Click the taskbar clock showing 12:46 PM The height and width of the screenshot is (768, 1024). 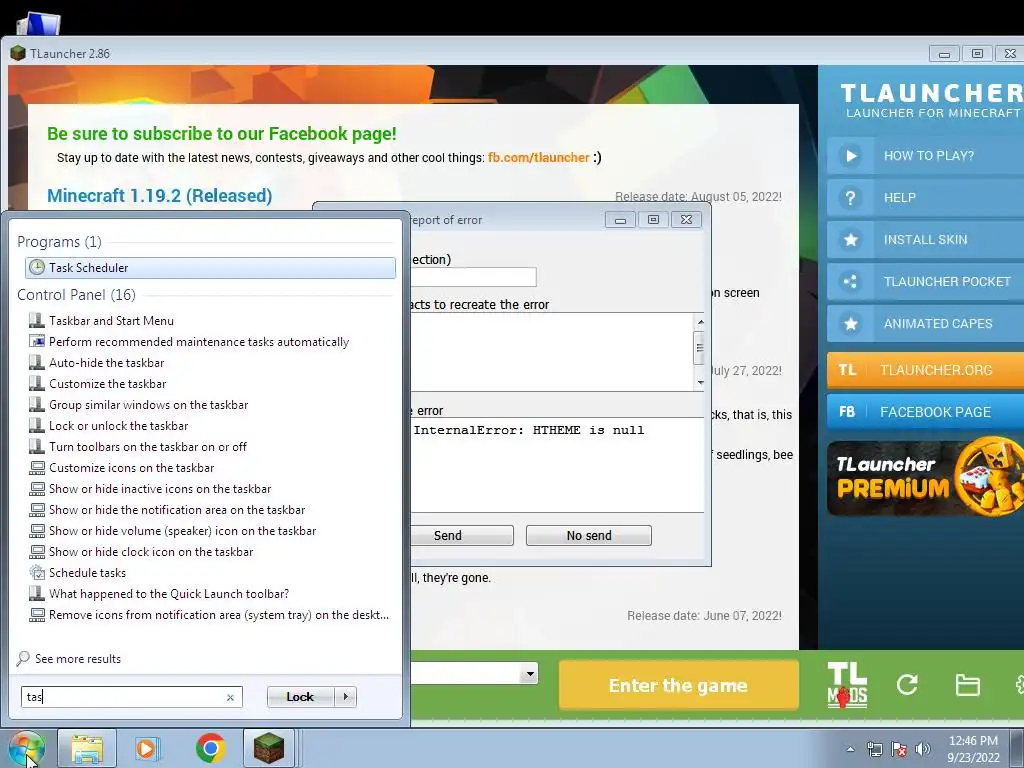973,749
